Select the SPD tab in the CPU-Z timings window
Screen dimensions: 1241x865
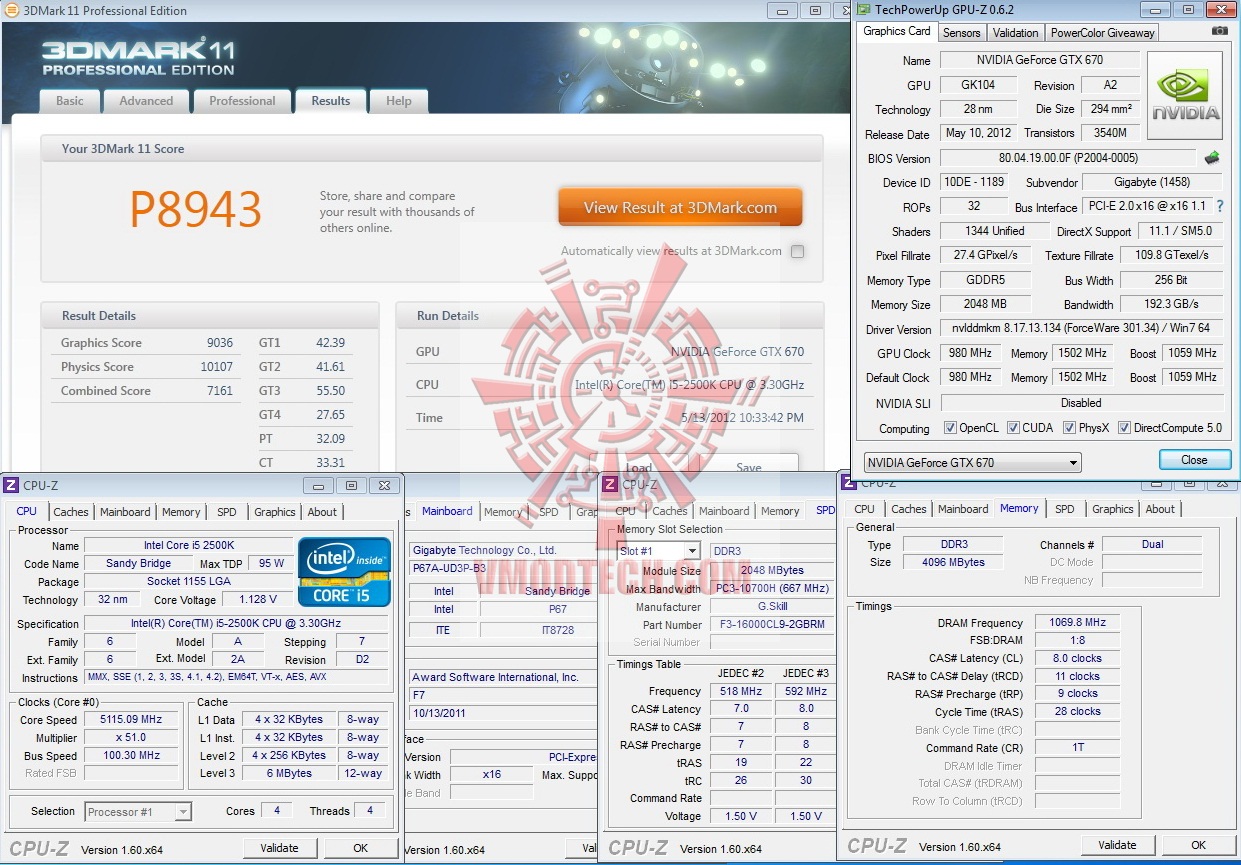pyautogui.click(x=1065, y=509)
